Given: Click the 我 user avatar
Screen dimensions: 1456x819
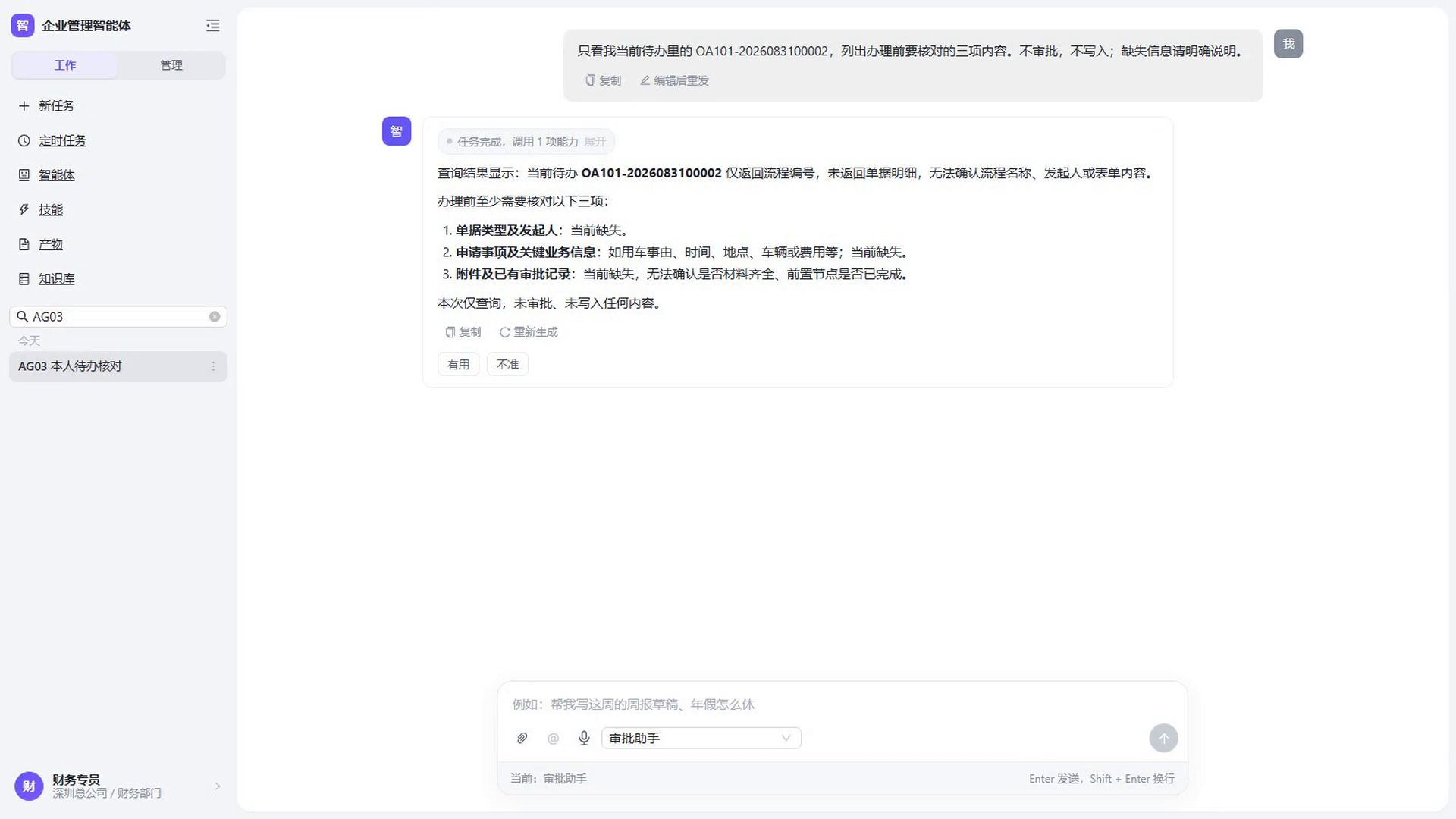Looking at the screenshot, I should click(1288, 44).
